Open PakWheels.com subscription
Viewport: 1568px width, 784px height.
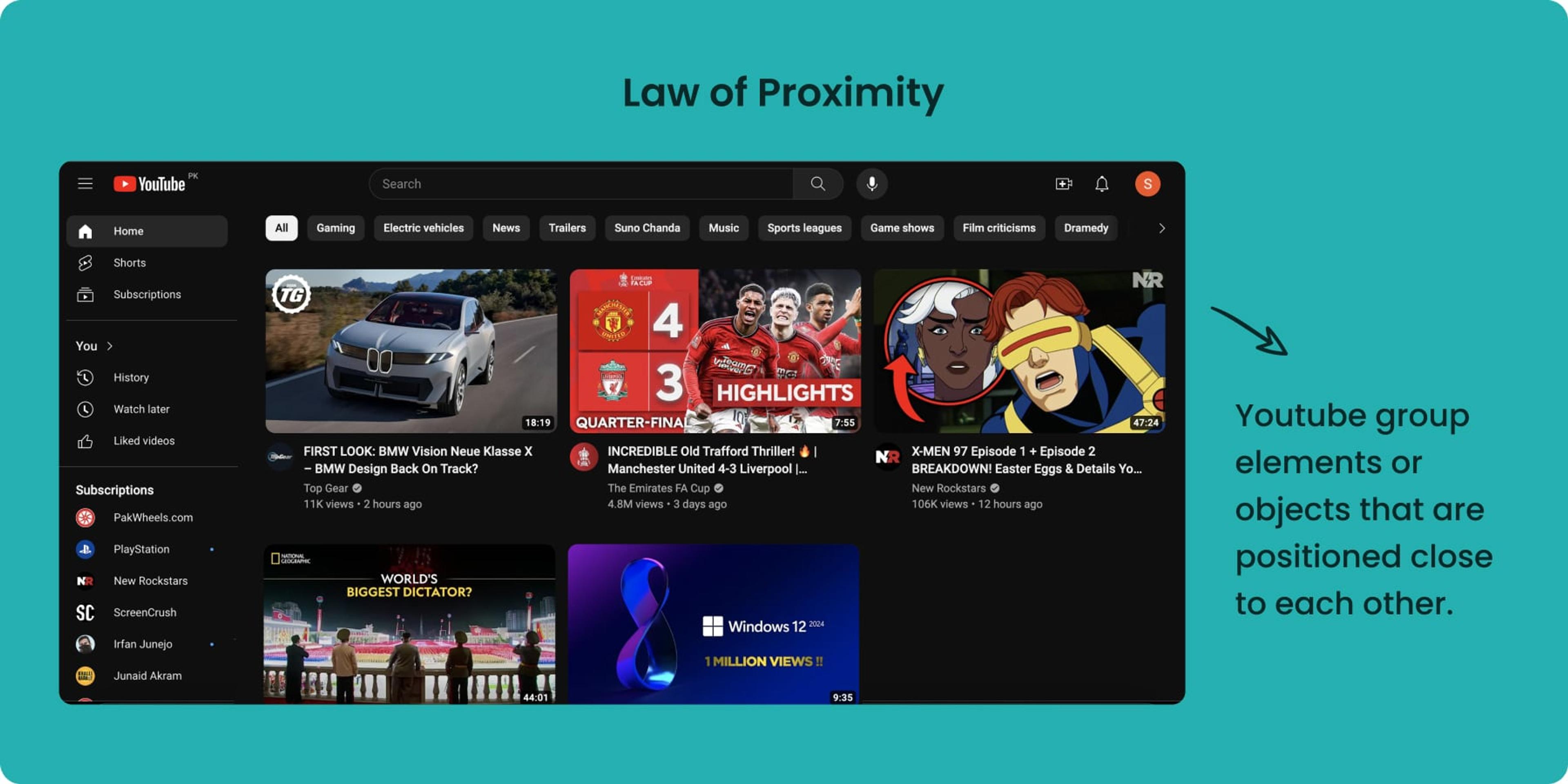pos(147,517)
